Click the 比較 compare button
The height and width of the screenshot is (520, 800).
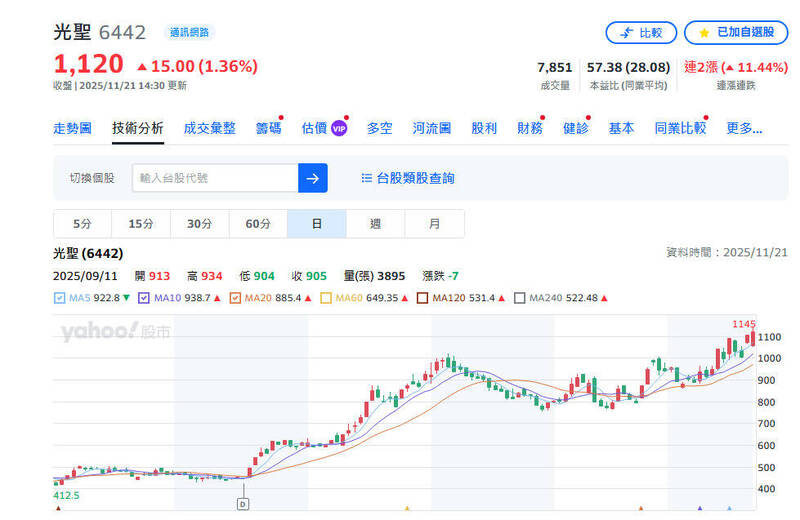[x=641, y=33]
